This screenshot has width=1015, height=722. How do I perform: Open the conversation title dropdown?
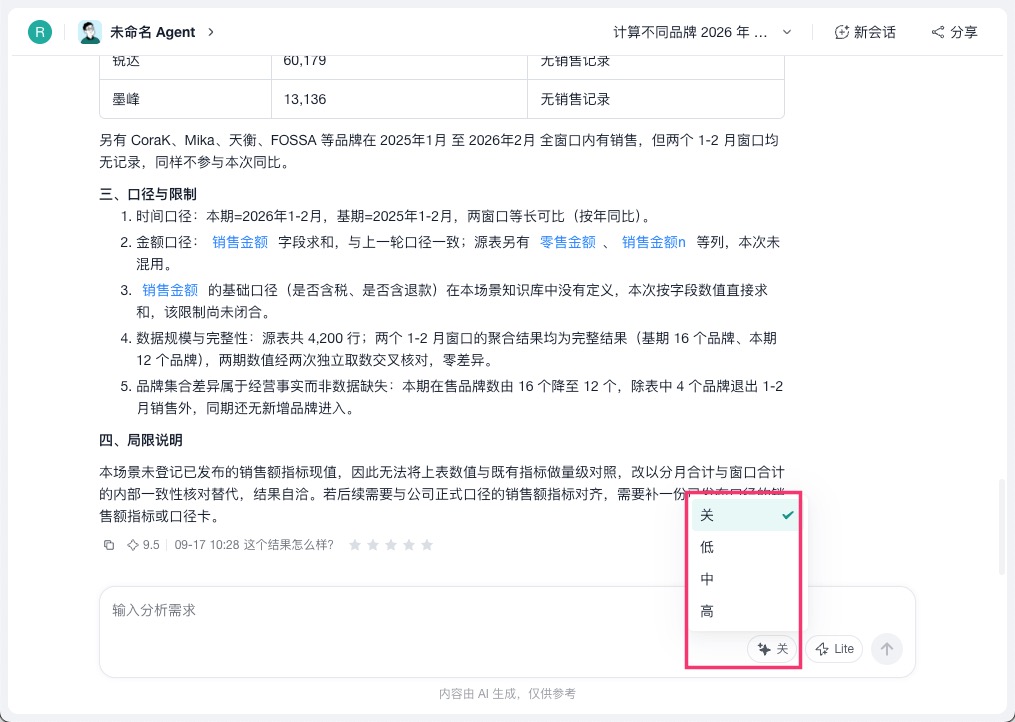pyautogui.click(x=702, y=32)
